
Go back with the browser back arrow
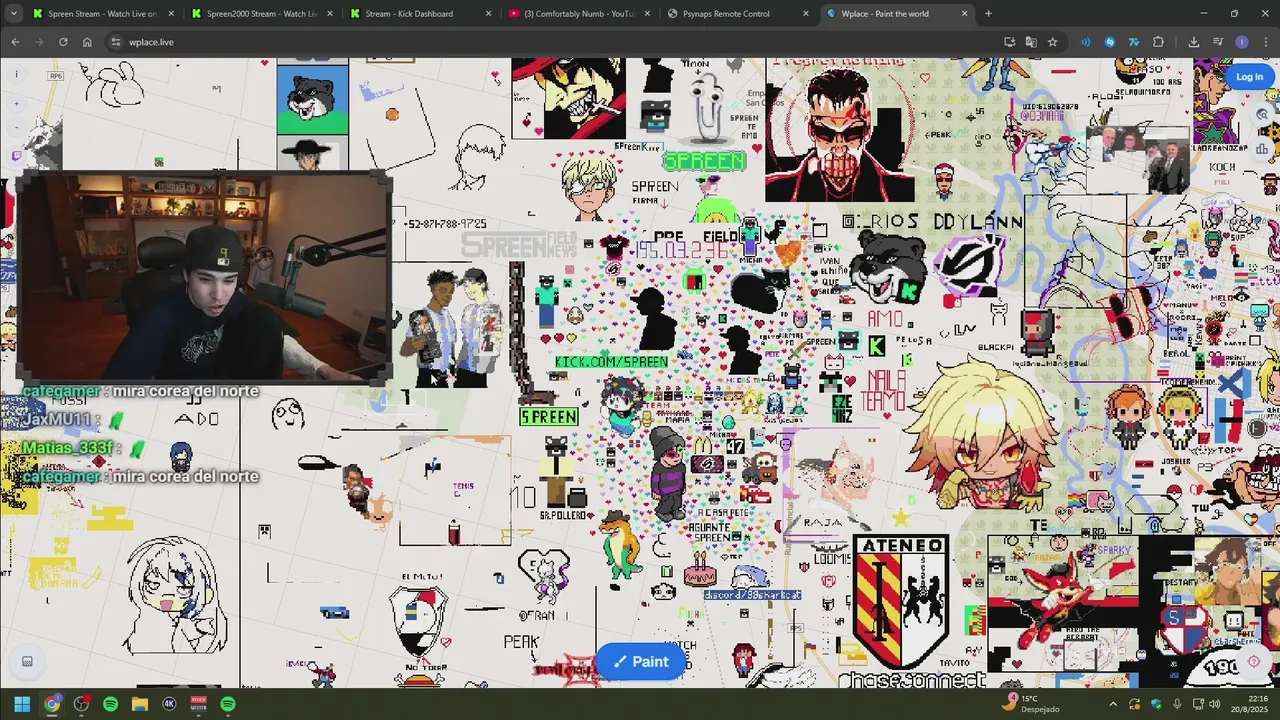pyautogui.click(x=15, y=42)
